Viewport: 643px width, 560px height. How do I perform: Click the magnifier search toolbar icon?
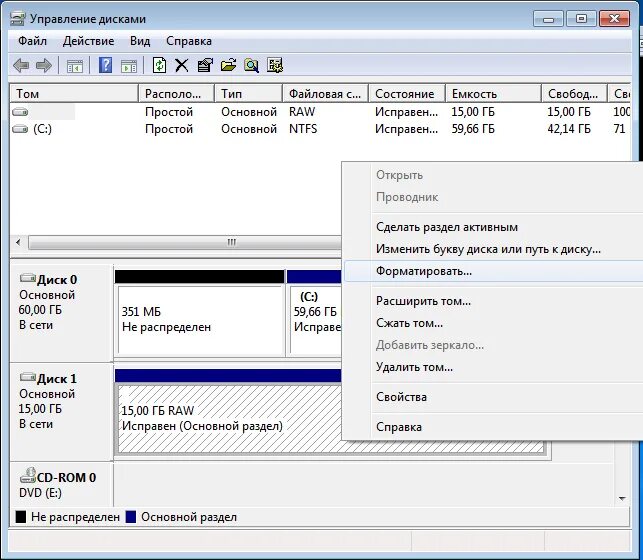251,65
